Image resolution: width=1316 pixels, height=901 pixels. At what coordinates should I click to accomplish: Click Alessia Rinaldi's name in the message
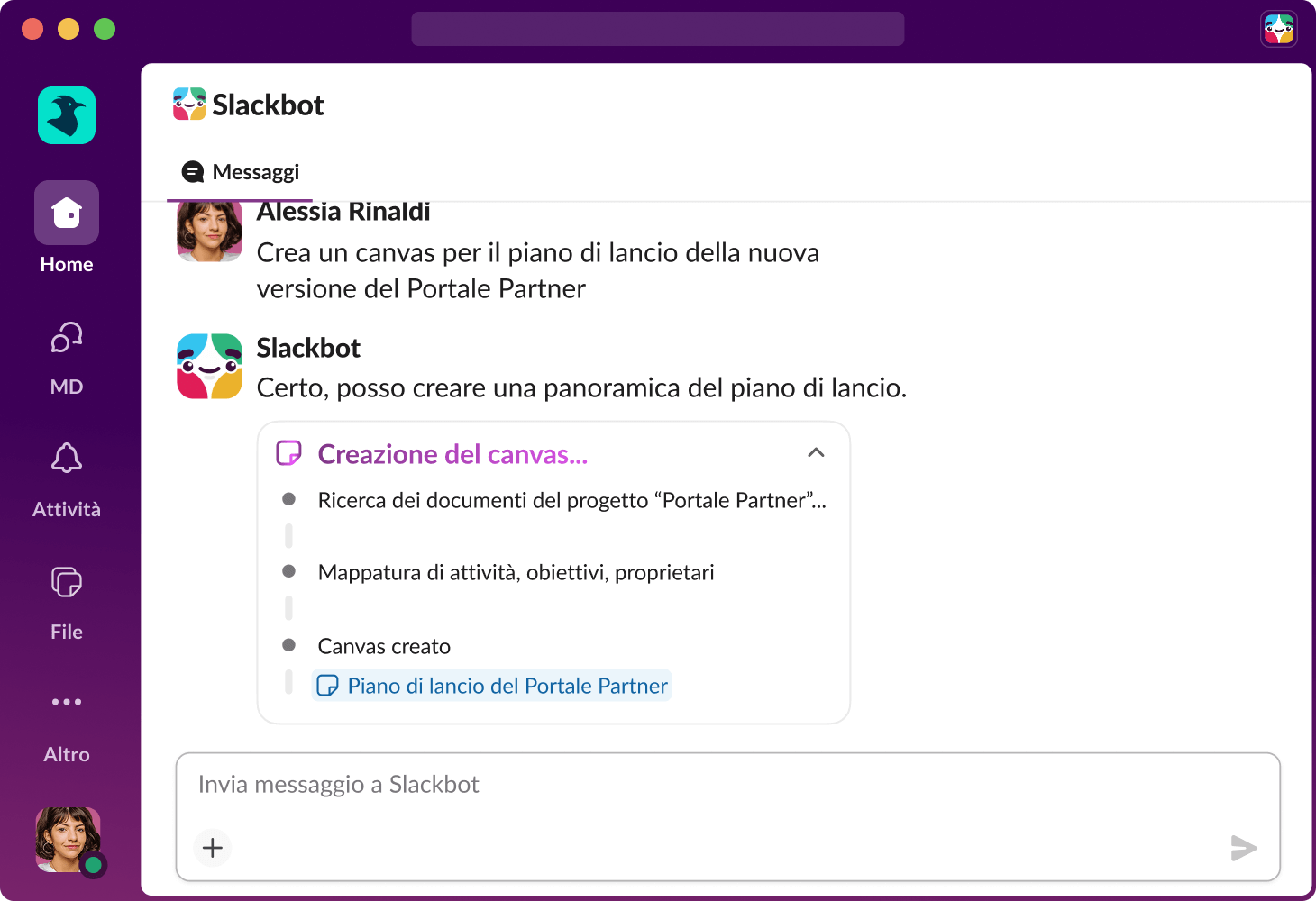pyautogui.click(x=343, y=211)
